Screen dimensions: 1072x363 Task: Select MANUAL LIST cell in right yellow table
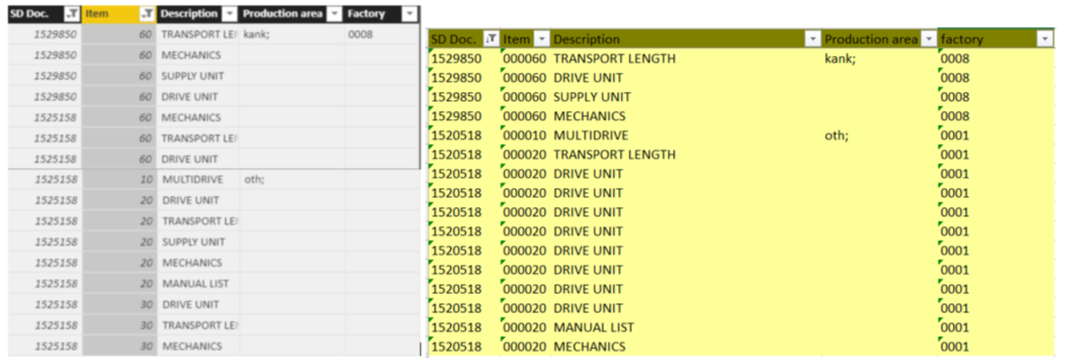[686, 327]
